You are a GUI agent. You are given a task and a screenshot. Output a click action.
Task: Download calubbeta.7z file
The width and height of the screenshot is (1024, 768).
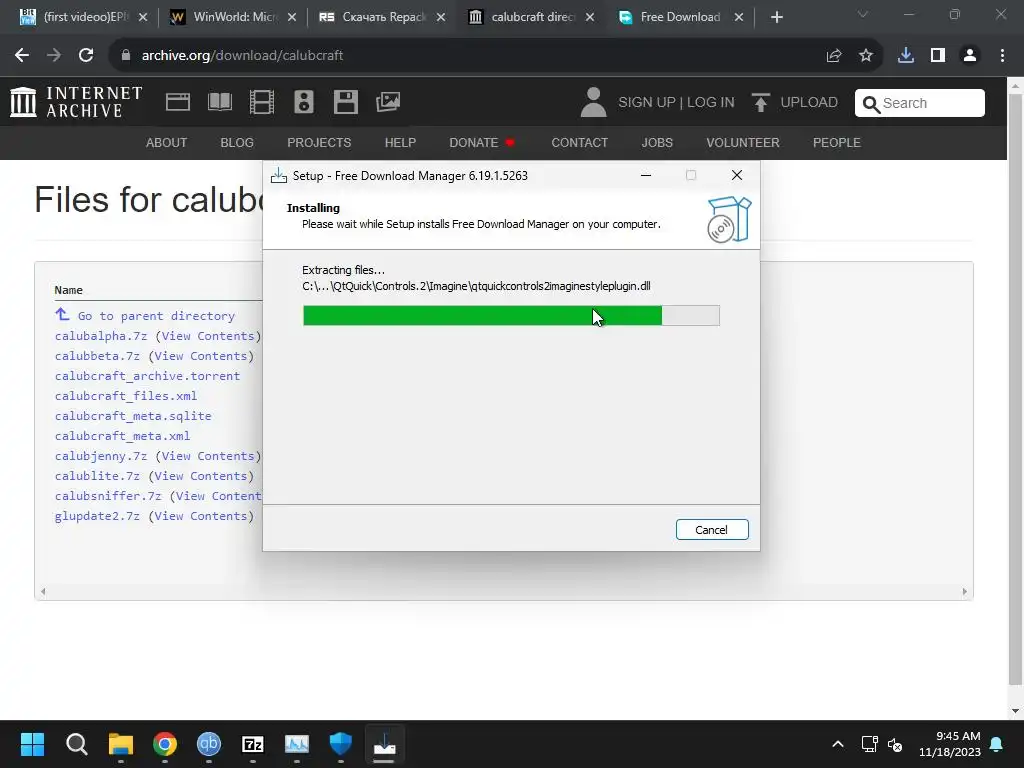[97, 356]
